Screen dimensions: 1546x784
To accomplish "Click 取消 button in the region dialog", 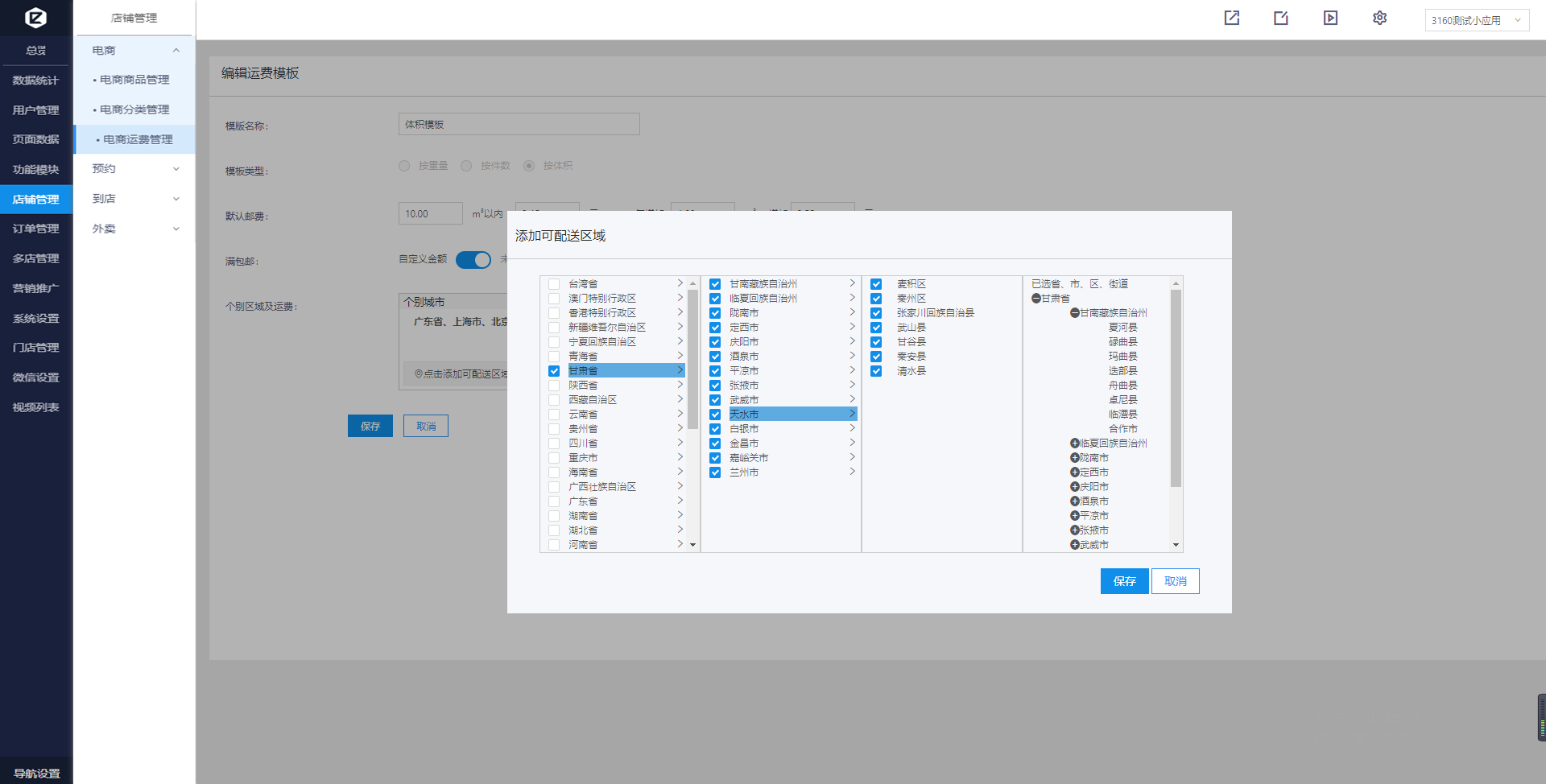I will (x=1175, y=581).
